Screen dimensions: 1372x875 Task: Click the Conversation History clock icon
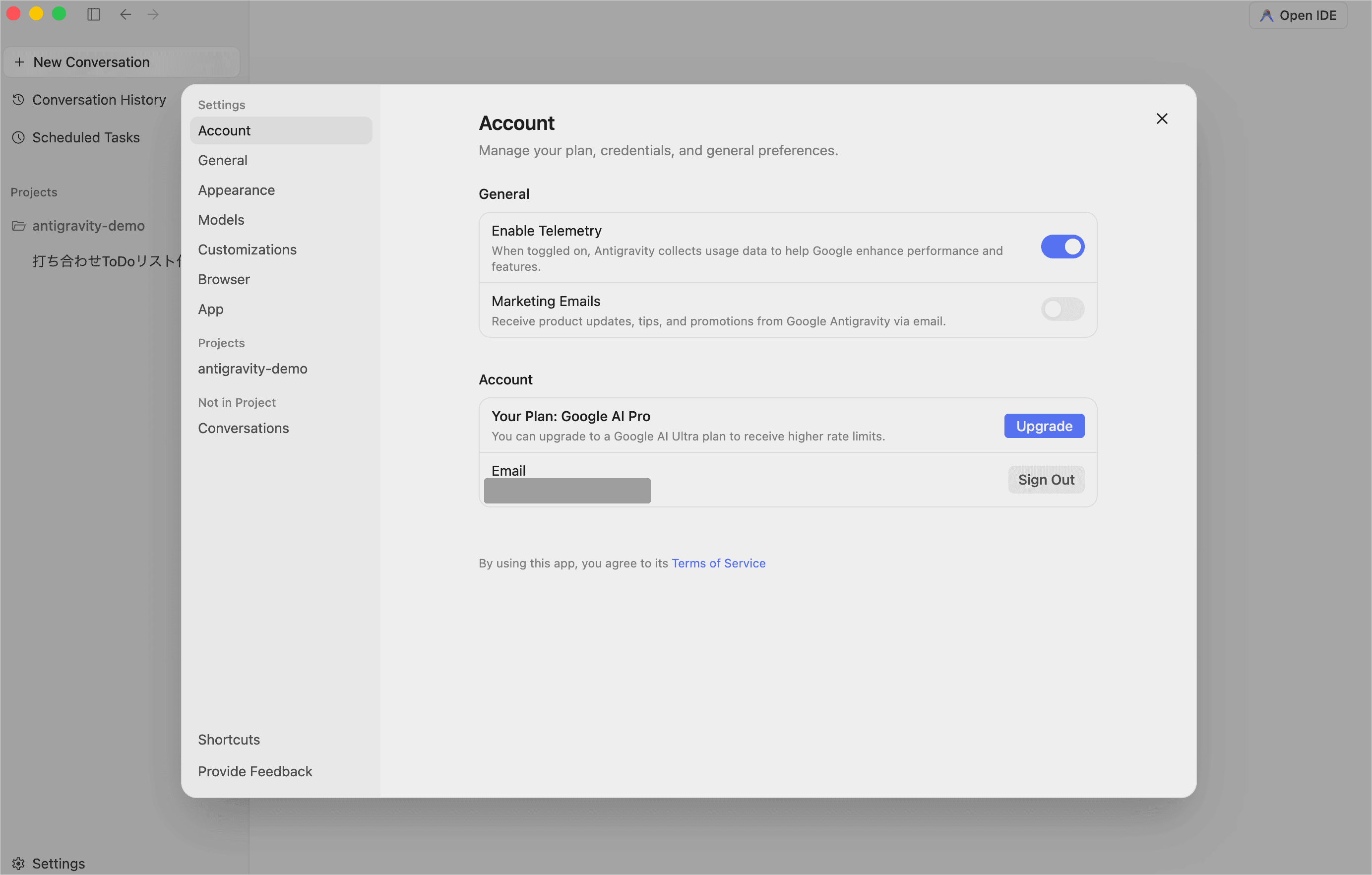(18, 100)
